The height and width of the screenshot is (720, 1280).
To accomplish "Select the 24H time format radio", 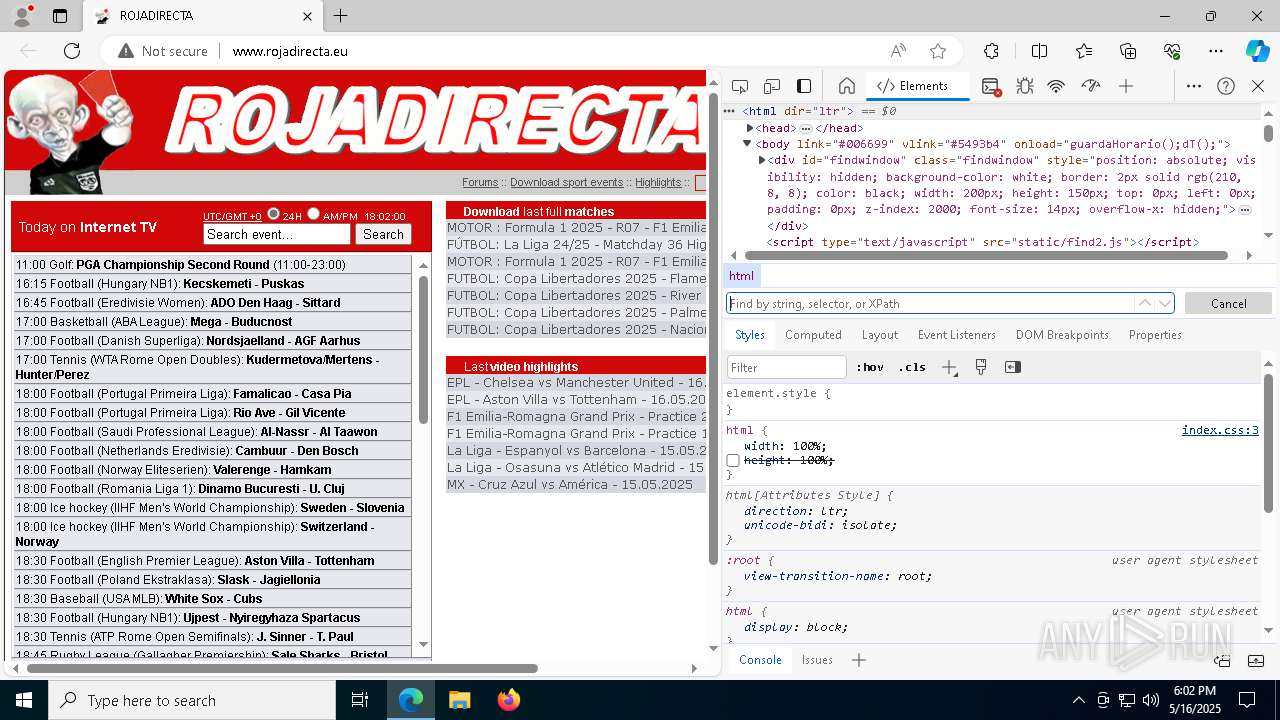I will [273, 214].
